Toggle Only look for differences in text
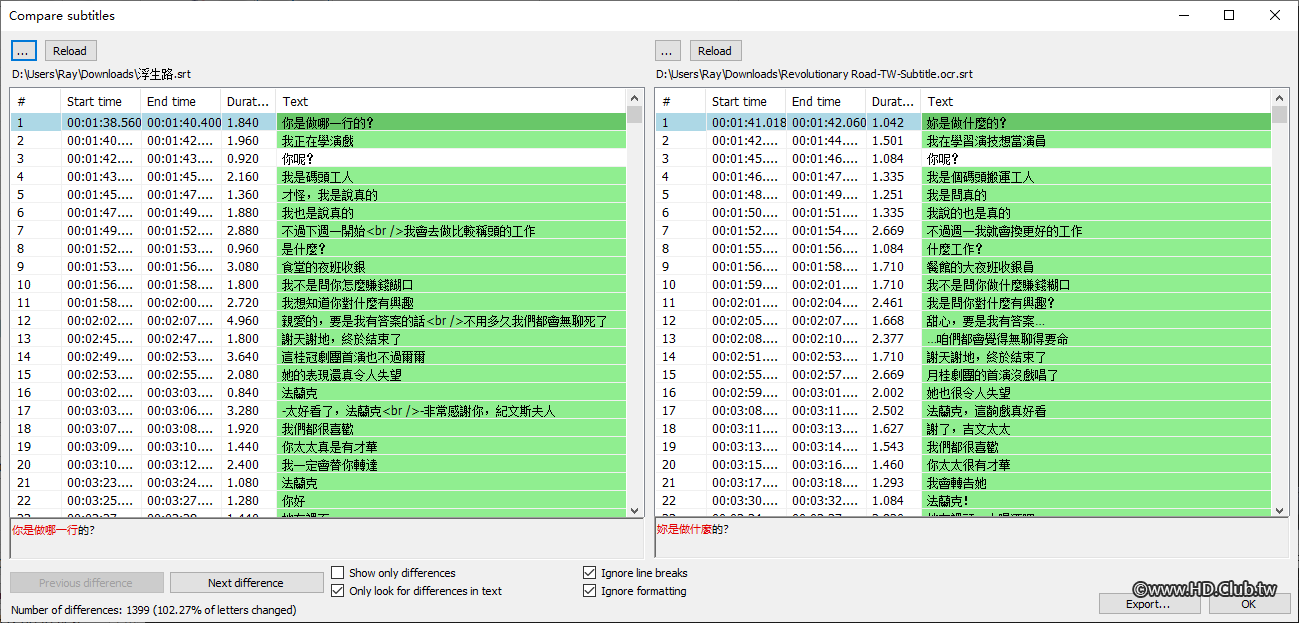 pos(339,591)
